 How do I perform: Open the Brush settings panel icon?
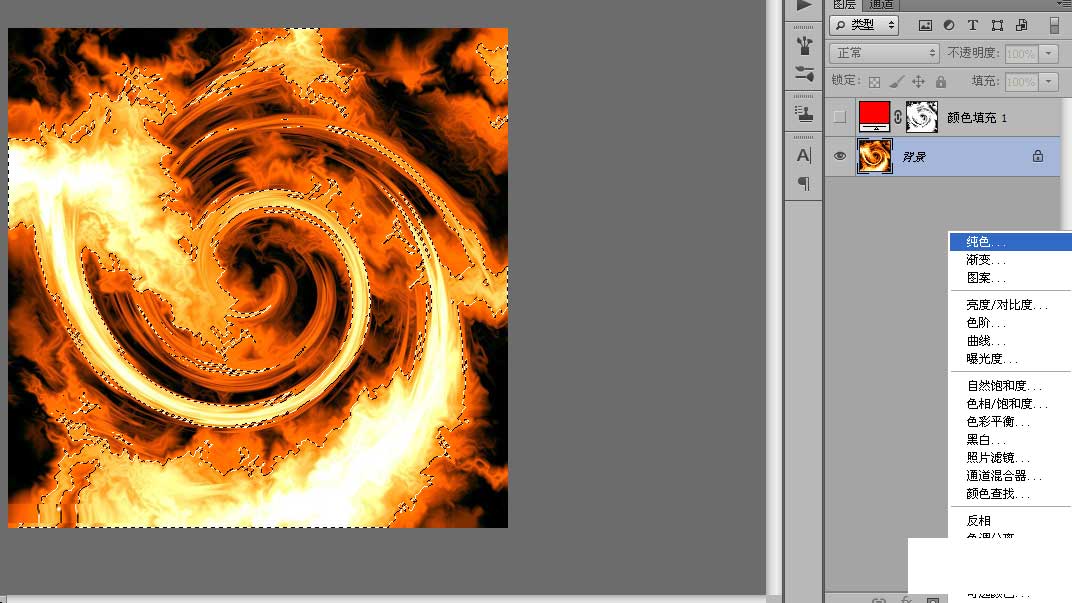click(805, 73)
